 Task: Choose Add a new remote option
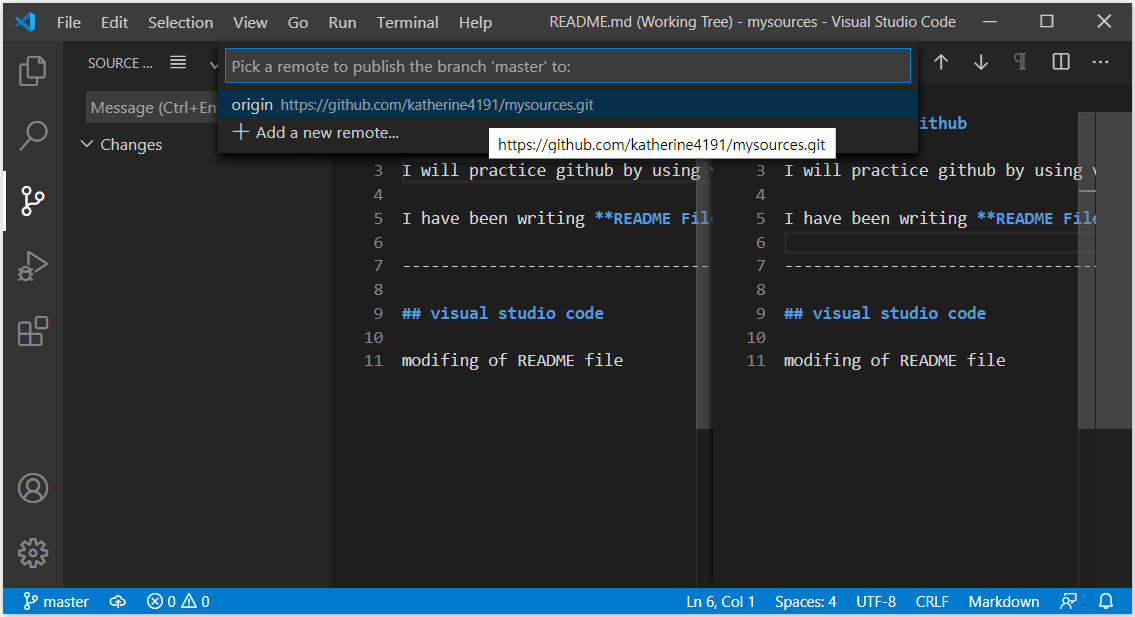coord(568,133)
